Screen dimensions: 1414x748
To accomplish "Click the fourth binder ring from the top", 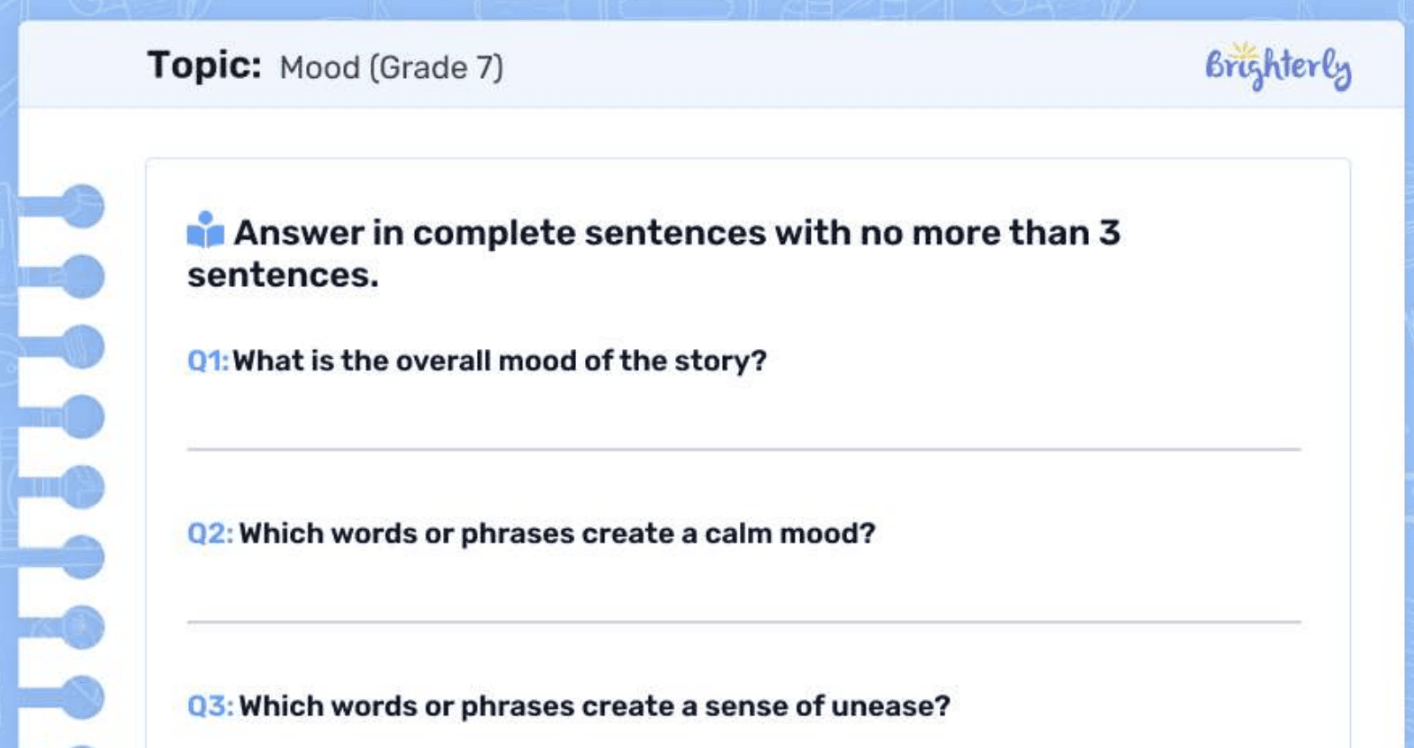I will click(80, 417).
